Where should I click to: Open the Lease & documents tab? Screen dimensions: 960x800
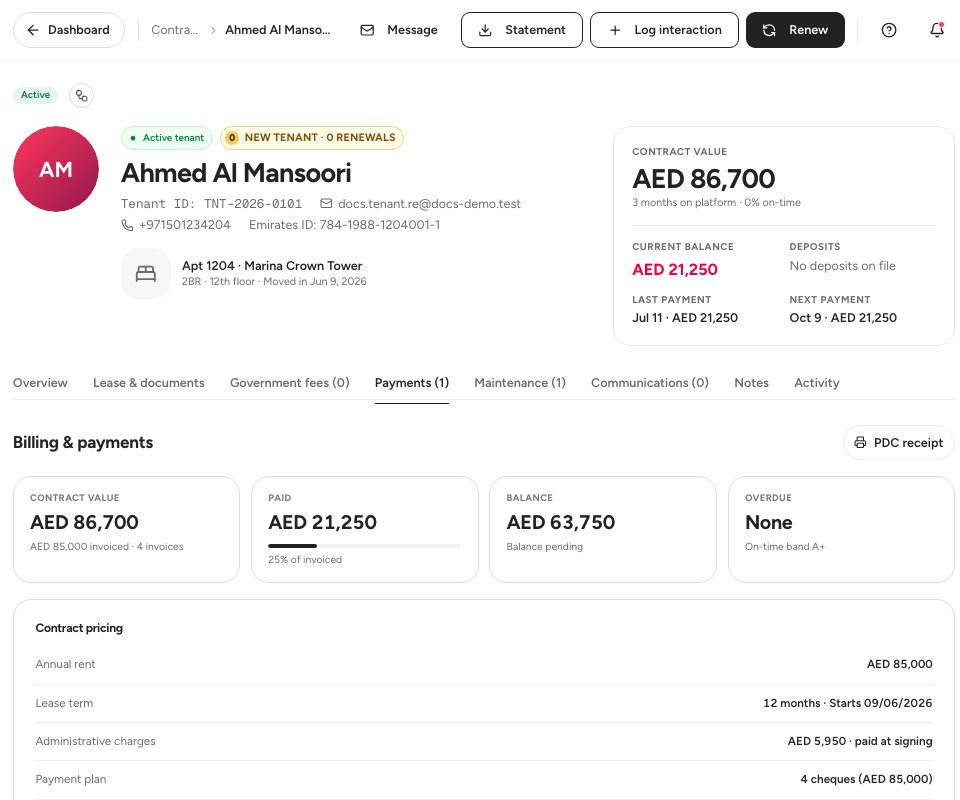click(x=149, y=383)
